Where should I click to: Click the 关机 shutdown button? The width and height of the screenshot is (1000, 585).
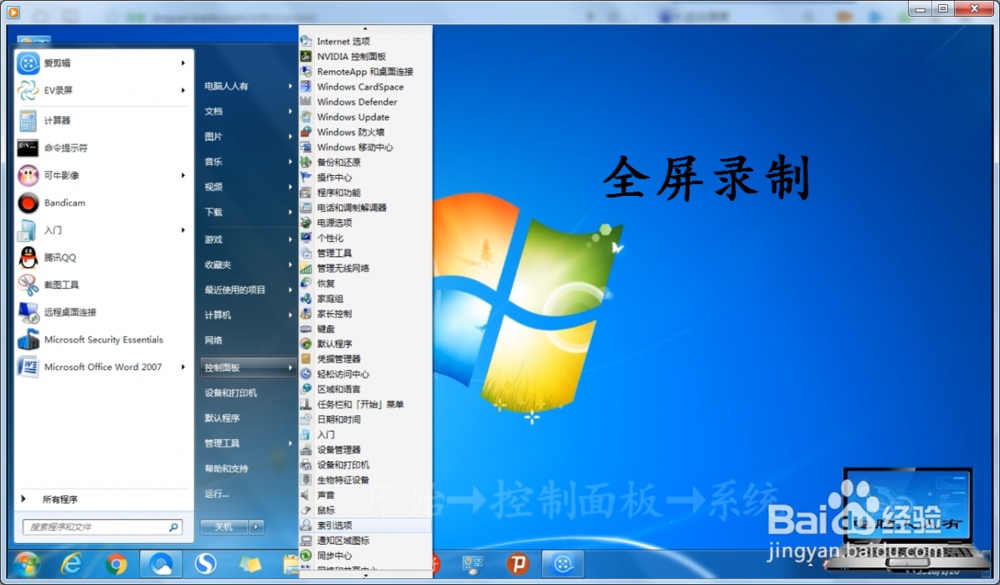click(x=224, y=527)
